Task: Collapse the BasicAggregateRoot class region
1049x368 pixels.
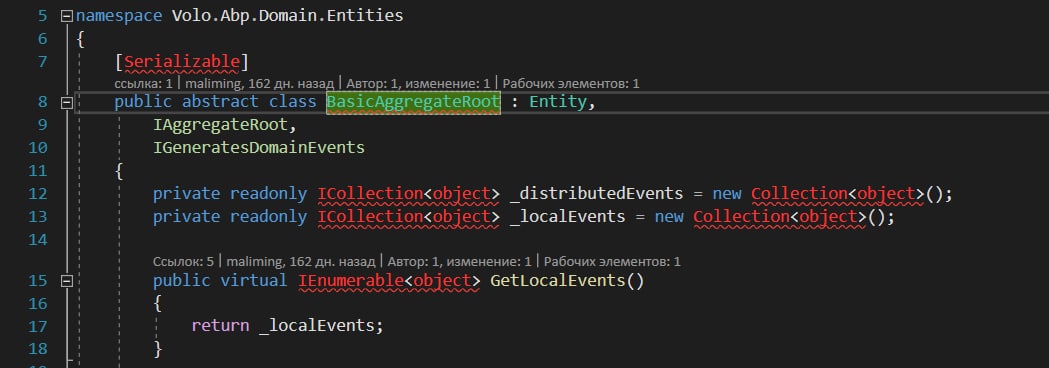Action: click(66, 103)
